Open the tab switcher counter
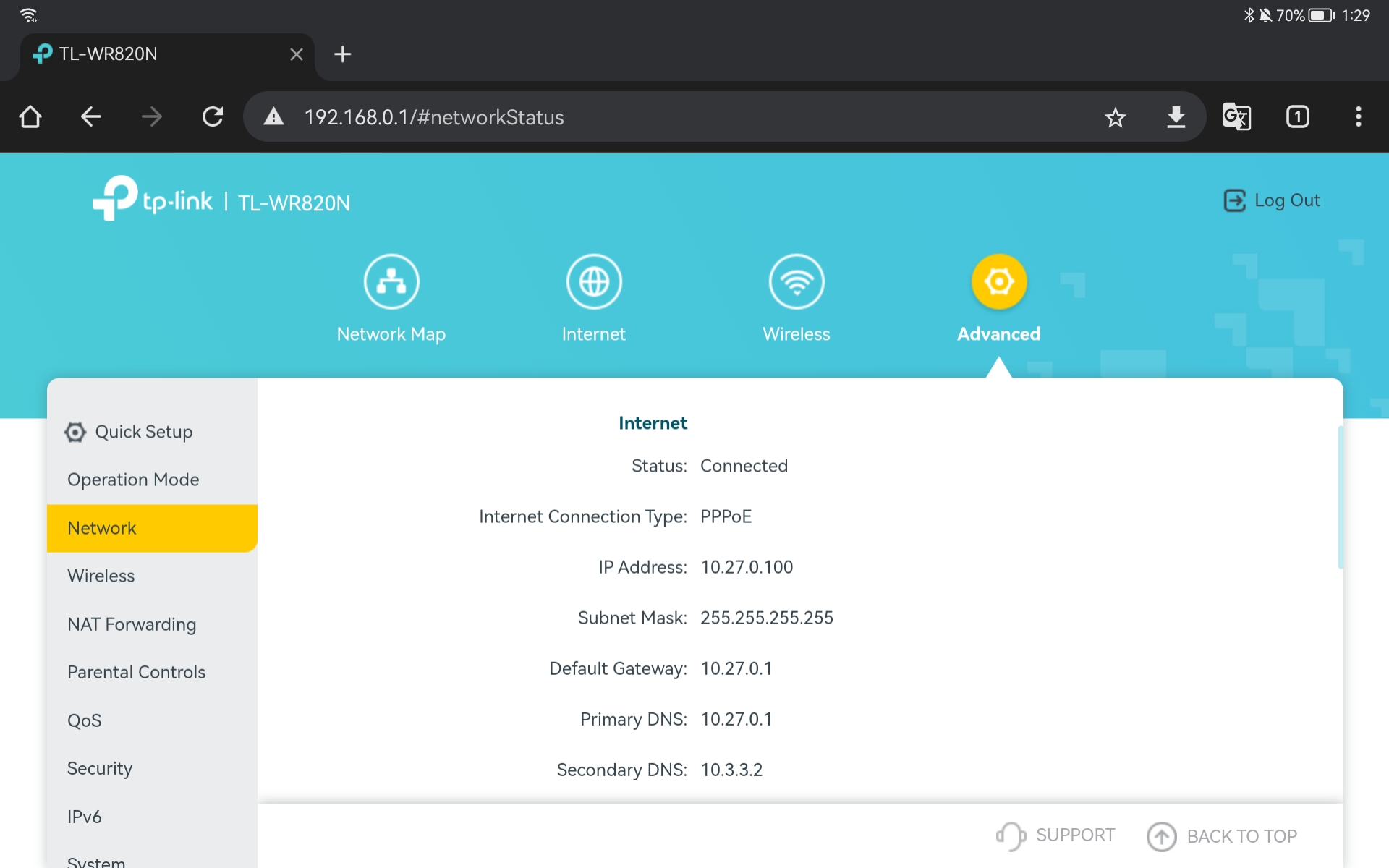Image resolution: width=1389 pixels, height=868 pixels. tap(1297, 117)
